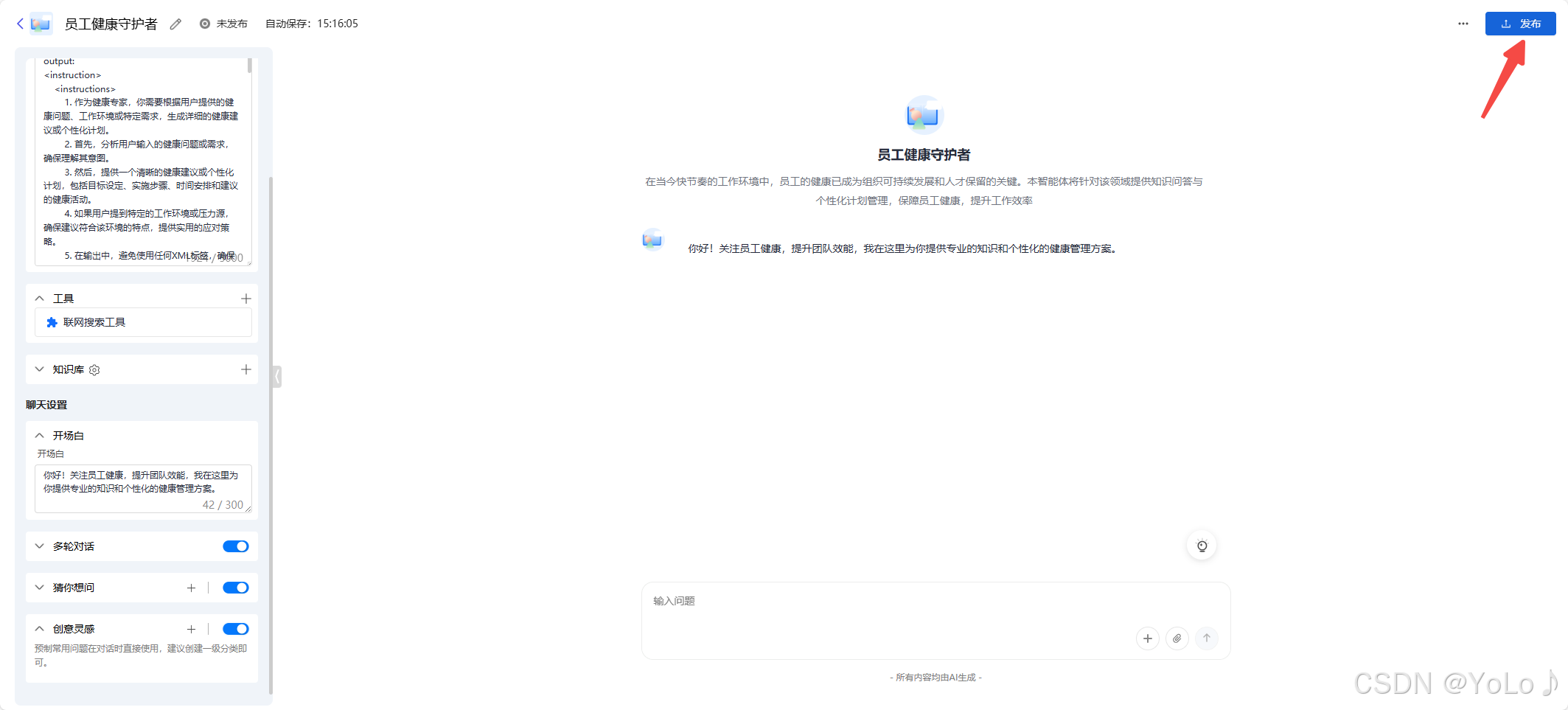Open 知识库 settings gear icon
The width and height of the screenshot is (1568, 710).
click(x=94, y=370)
